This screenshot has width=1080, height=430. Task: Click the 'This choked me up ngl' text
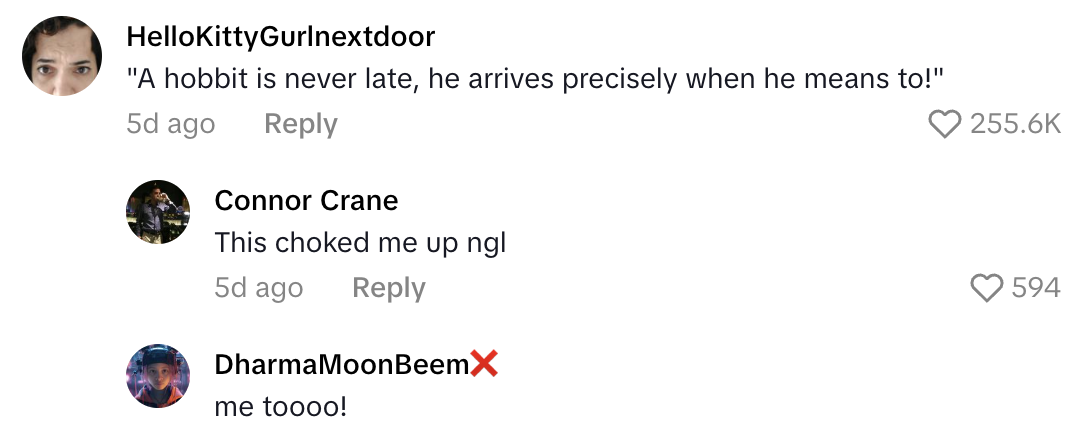360,243
